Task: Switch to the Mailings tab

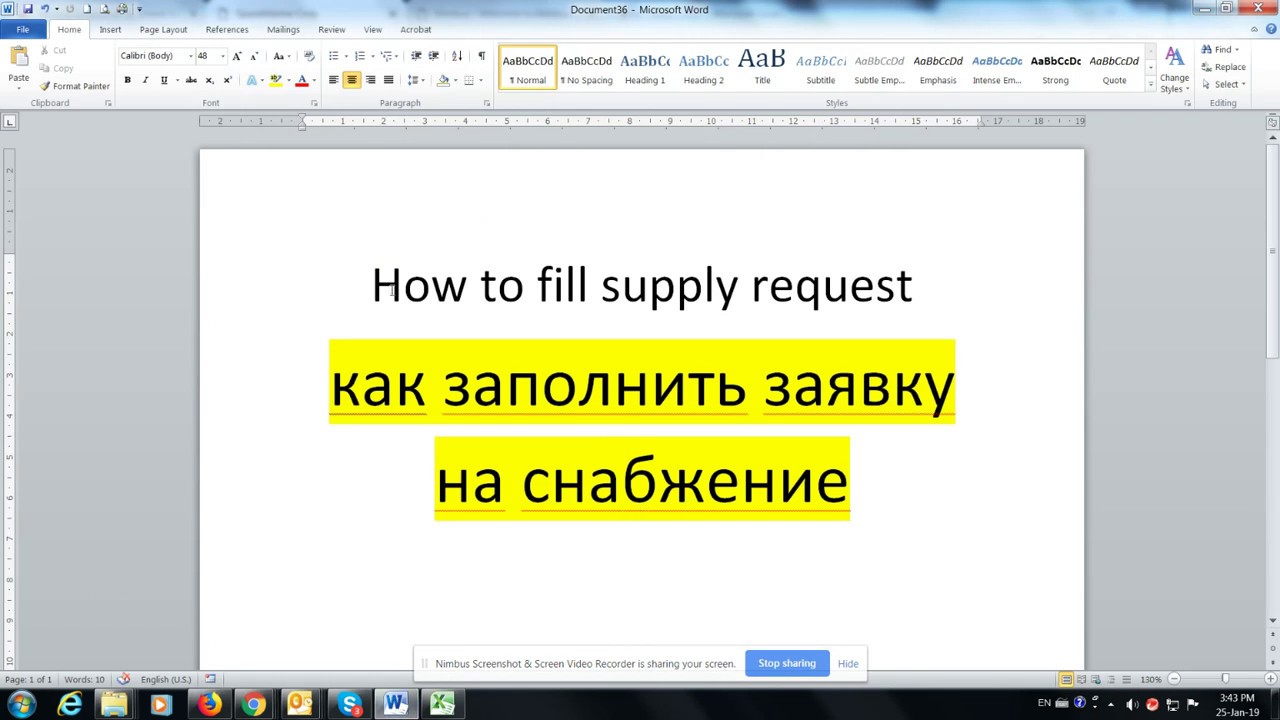Action: pos(283,29)
